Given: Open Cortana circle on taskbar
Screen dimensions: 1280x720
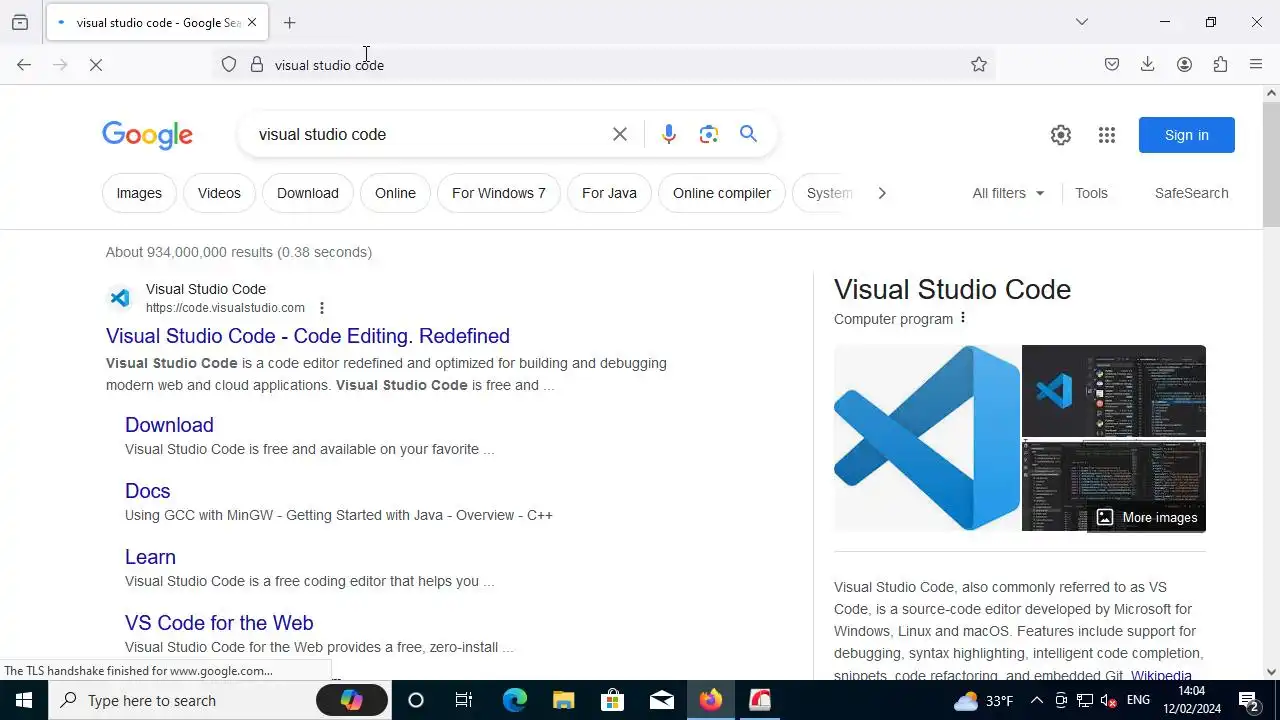Looking at the screenshot, I should 416,700.
